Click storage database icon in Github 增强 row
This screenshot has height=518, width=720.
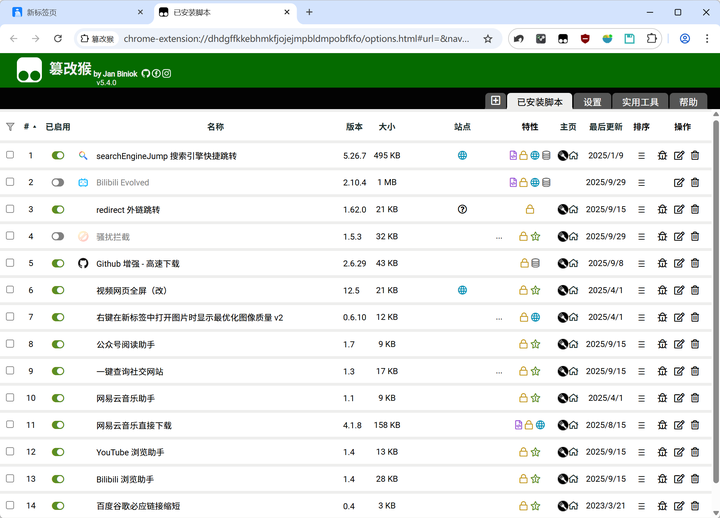tap(535, 263)
